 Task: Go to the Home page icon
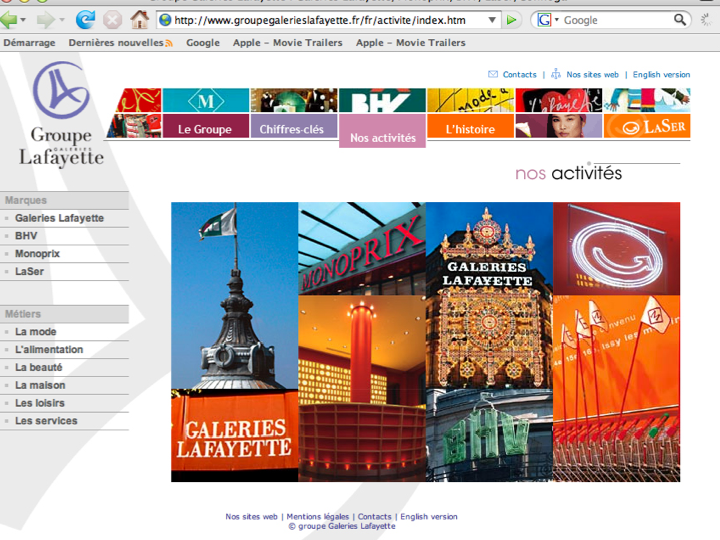point(140,19)
